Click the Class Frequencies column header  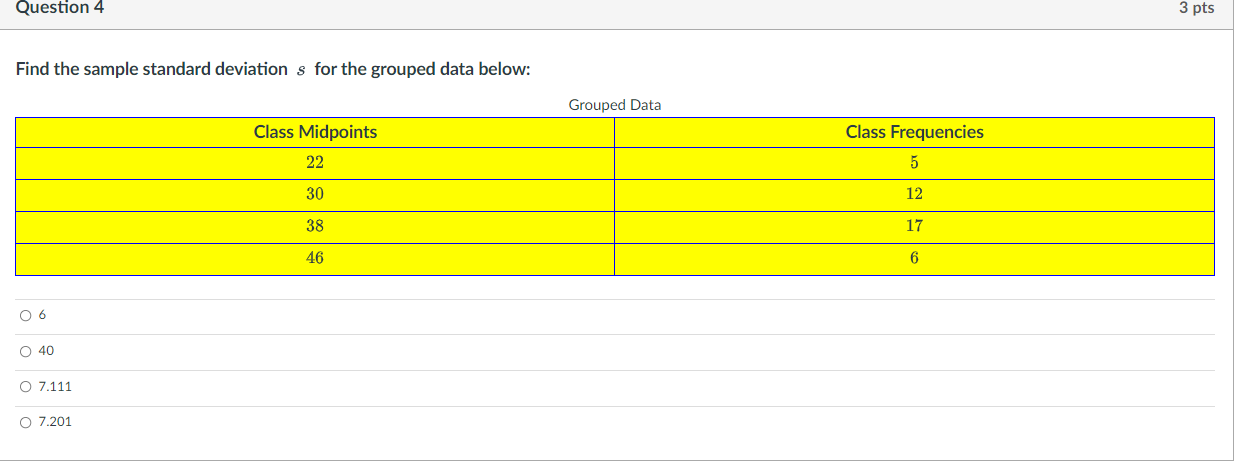(x=914, y=132)
